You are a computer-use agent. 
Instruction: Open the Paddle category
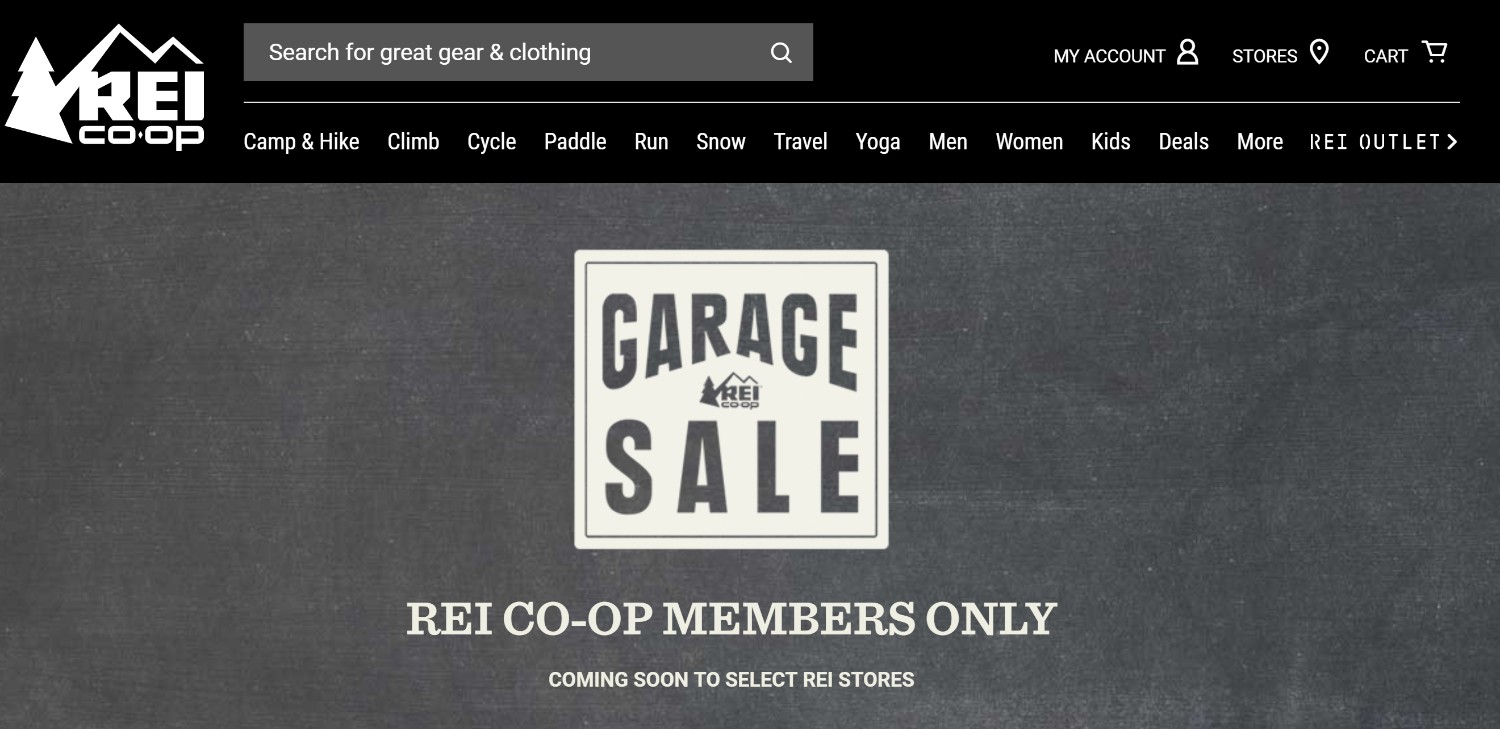(x=575, y=142)
